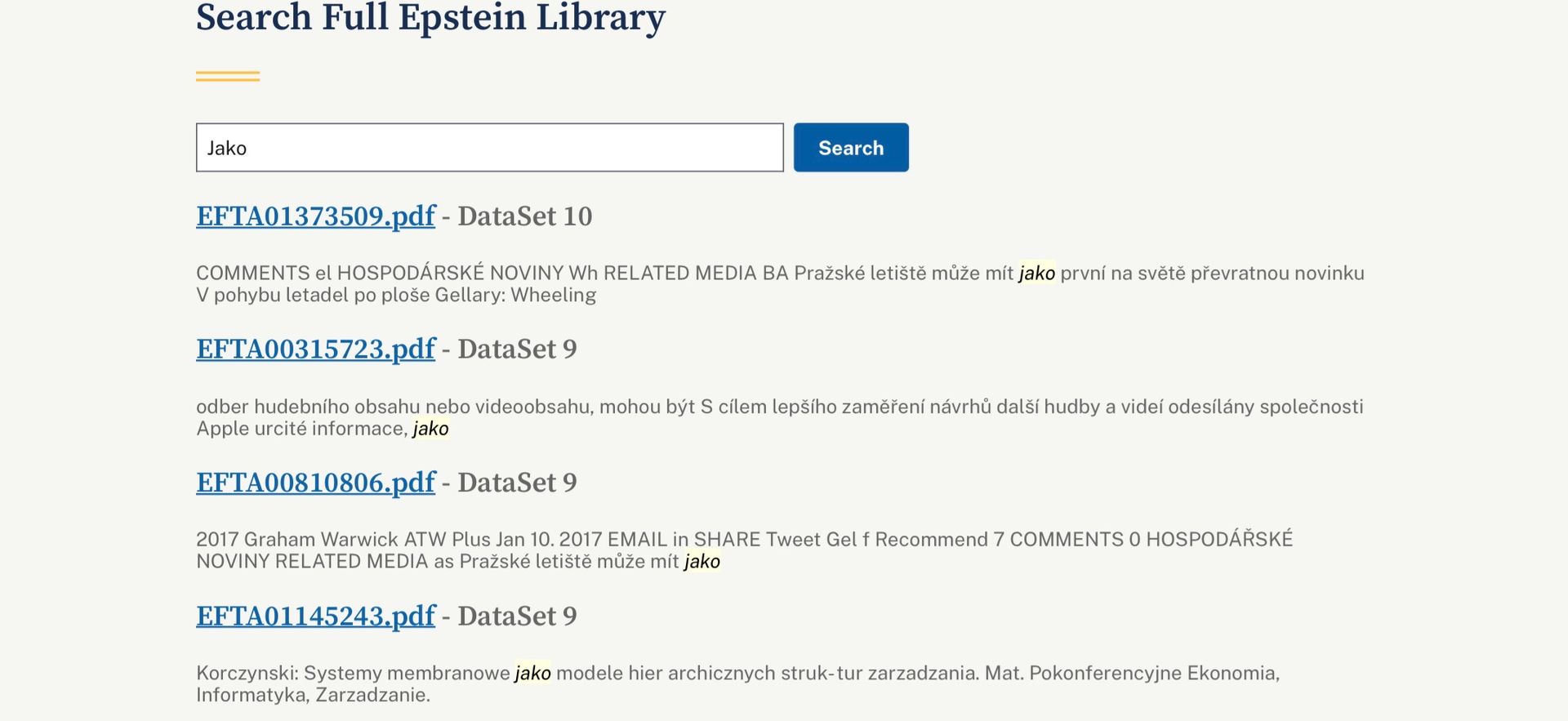Click the "DataSet 10" label
1568x721 pixels.
[524, 216]
